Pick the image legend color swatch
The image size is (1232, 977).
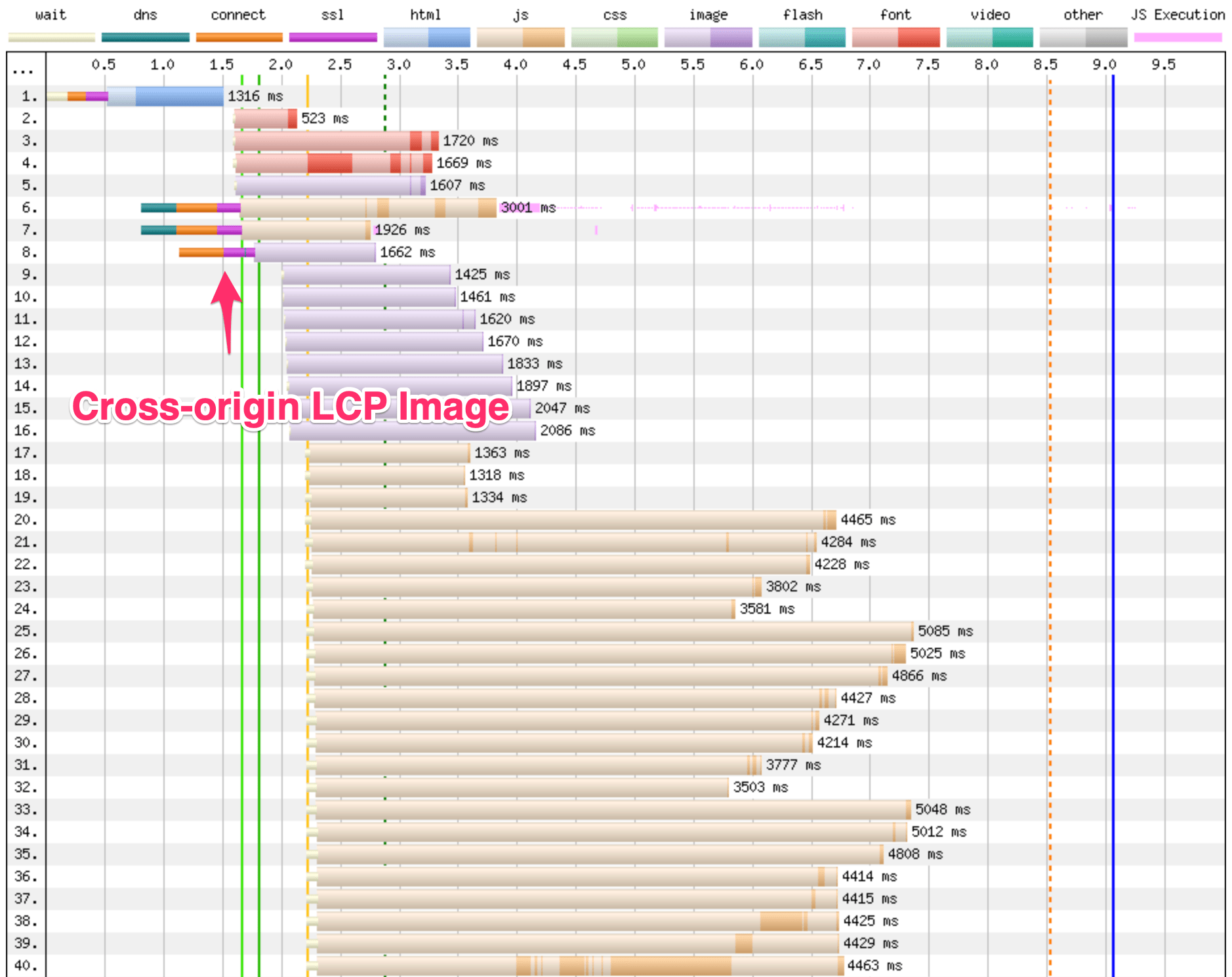pos(708,37)
